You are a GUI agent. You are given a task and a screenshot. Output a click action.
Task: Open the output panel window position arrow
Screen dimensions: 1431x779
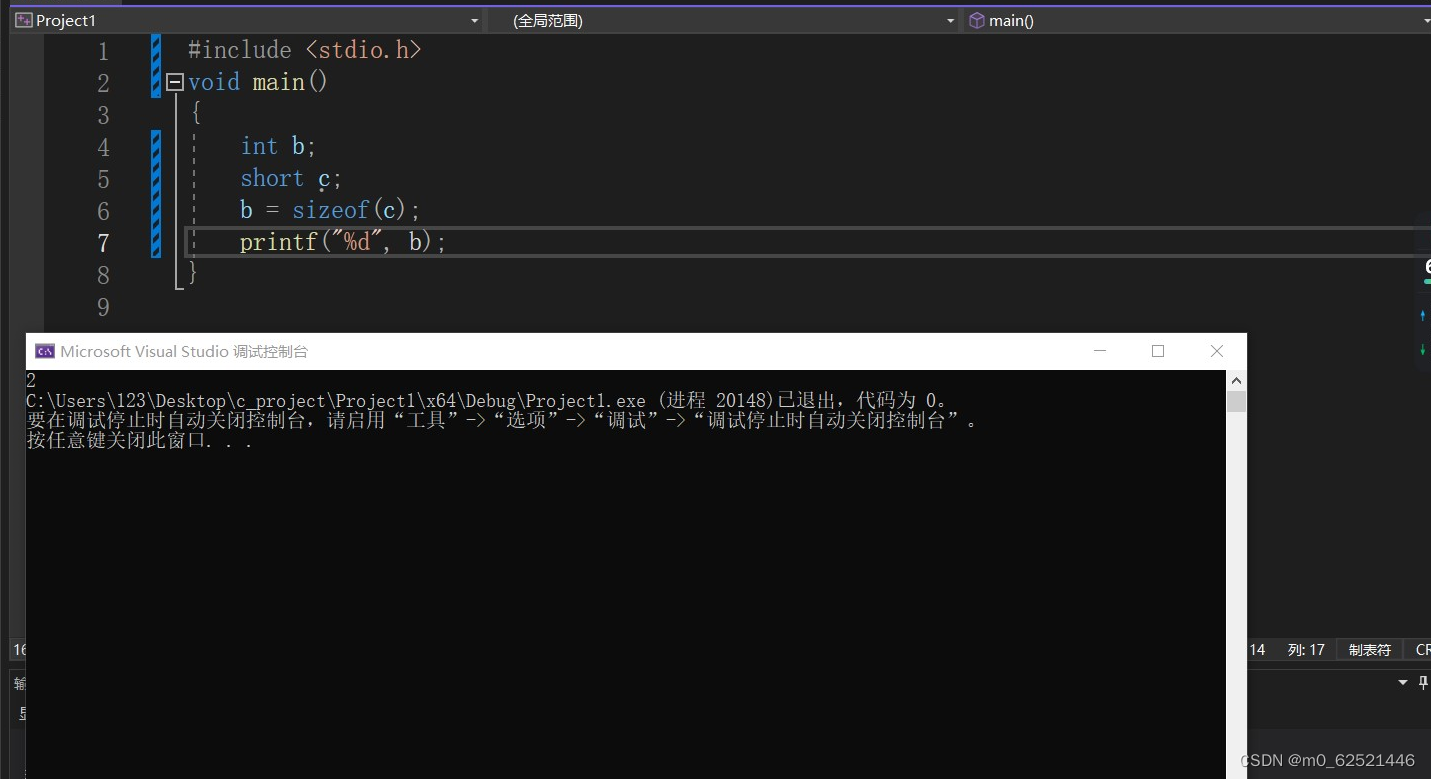[1402, 682]
